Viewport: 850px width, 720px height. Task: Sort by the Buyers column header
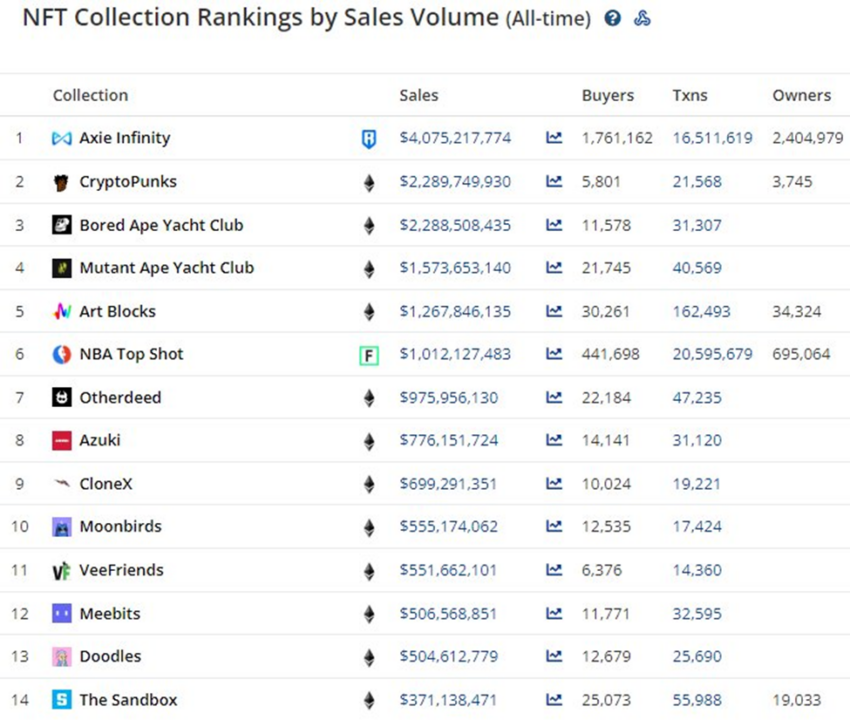pos(608,95)
